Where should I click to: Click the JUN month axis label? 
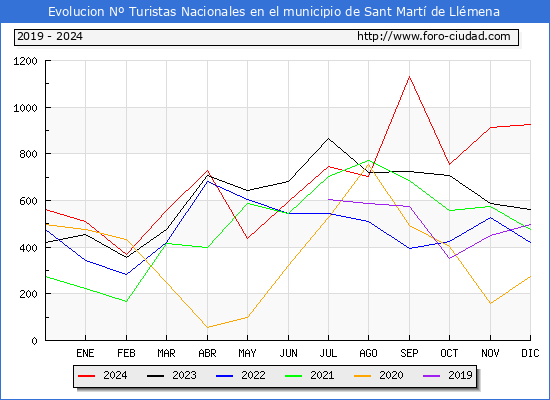click(288, 353)
